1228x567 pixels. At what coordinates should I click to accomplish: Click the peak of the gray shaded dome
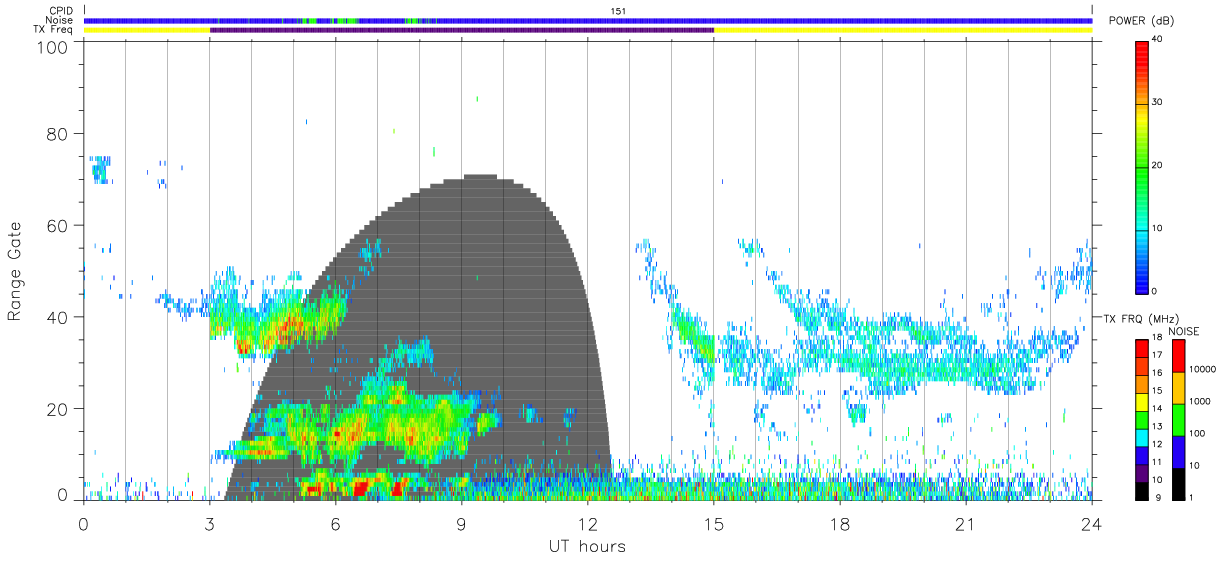coord(481,176)
